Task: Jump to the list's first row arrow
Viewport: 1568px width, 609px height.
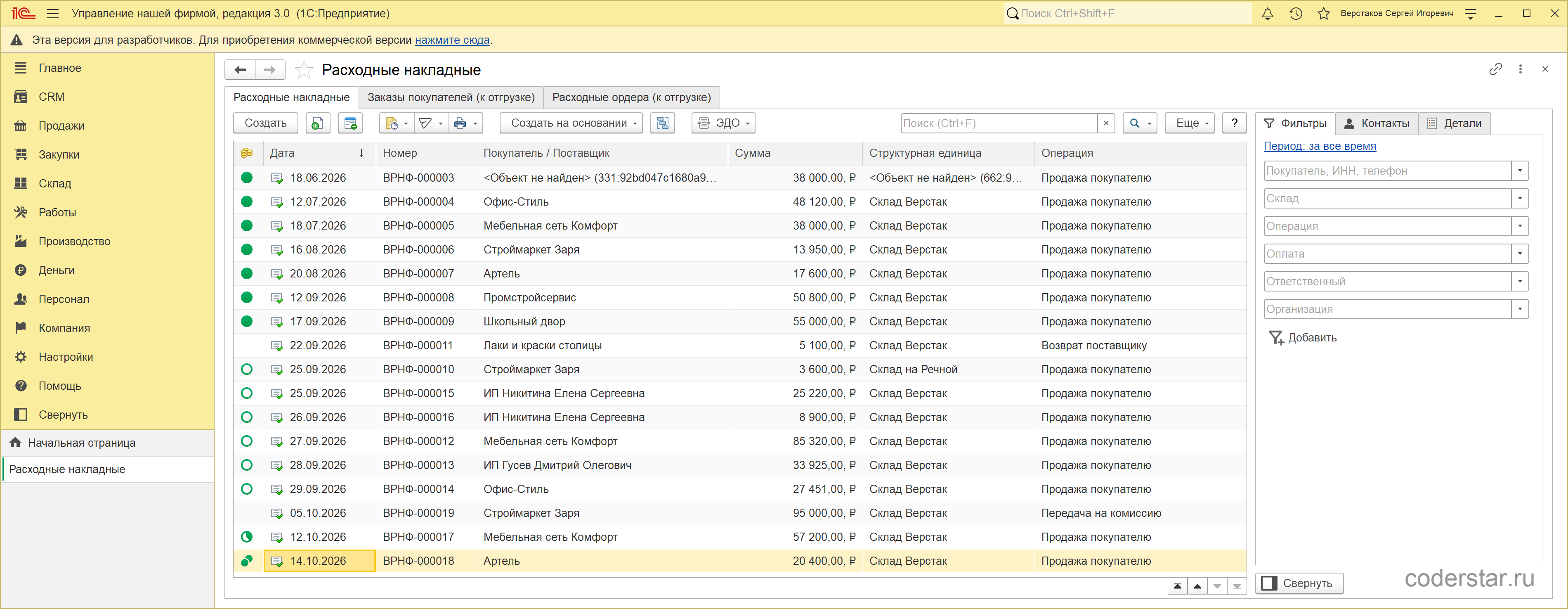Action: 1177,586
